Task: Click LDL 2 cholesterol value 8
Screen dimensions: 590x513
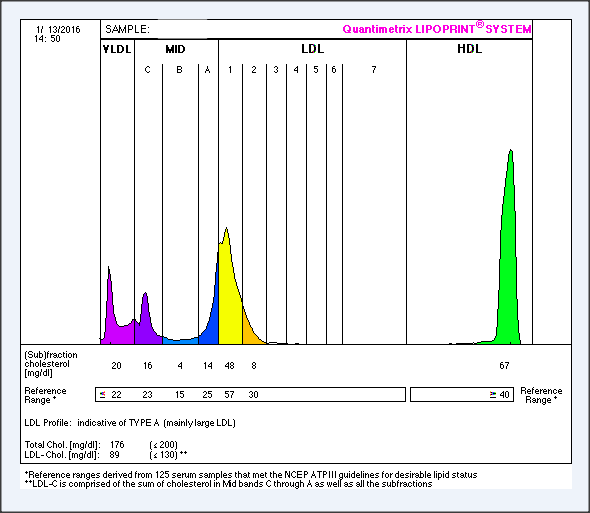Action: tap(254, 365)
